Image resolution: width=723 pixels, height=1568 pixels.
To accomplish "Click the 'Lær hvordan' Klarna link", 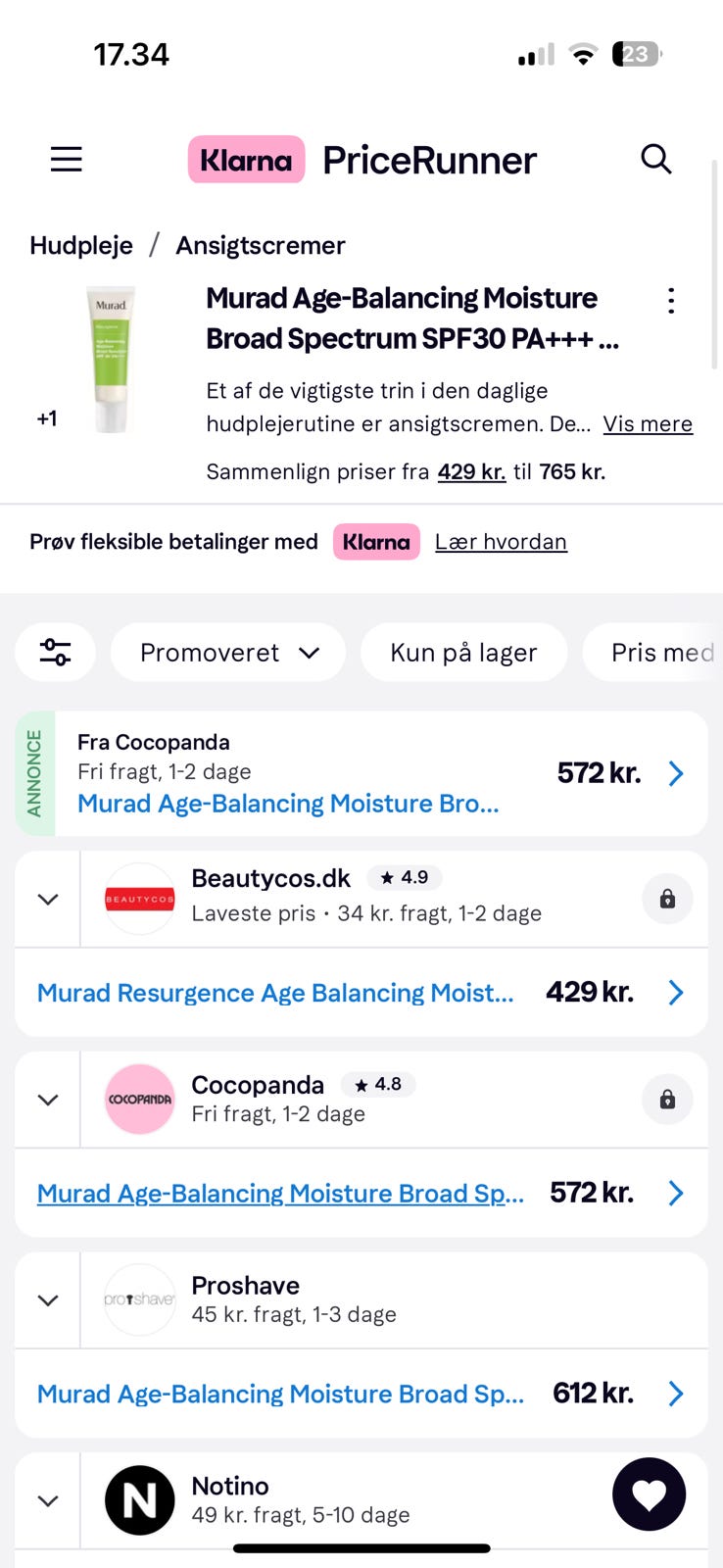I will point(501,542).
